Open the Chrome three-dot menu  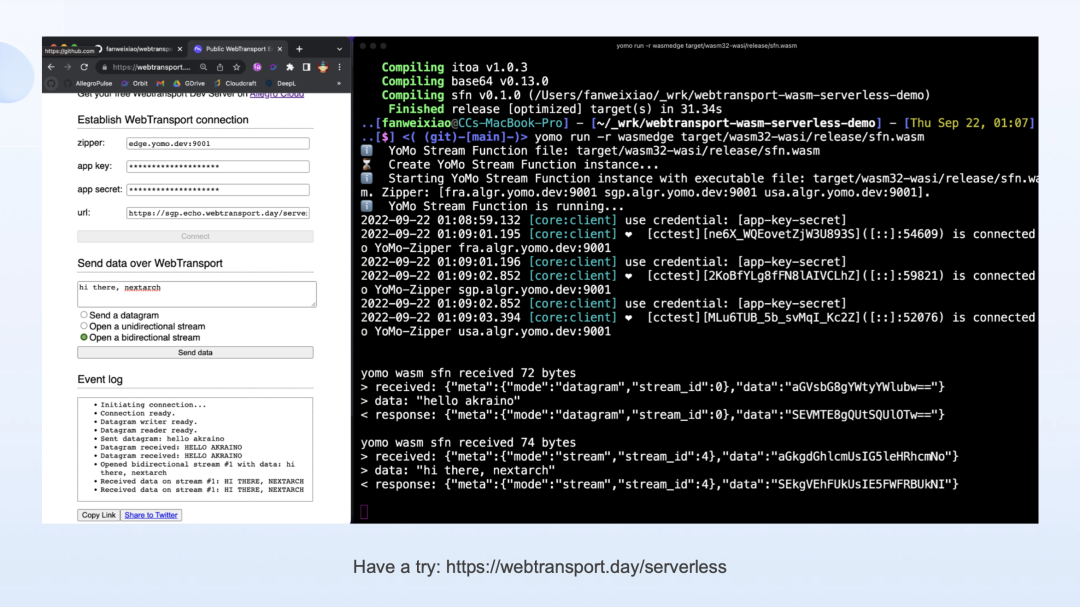[x=340, y=68]
